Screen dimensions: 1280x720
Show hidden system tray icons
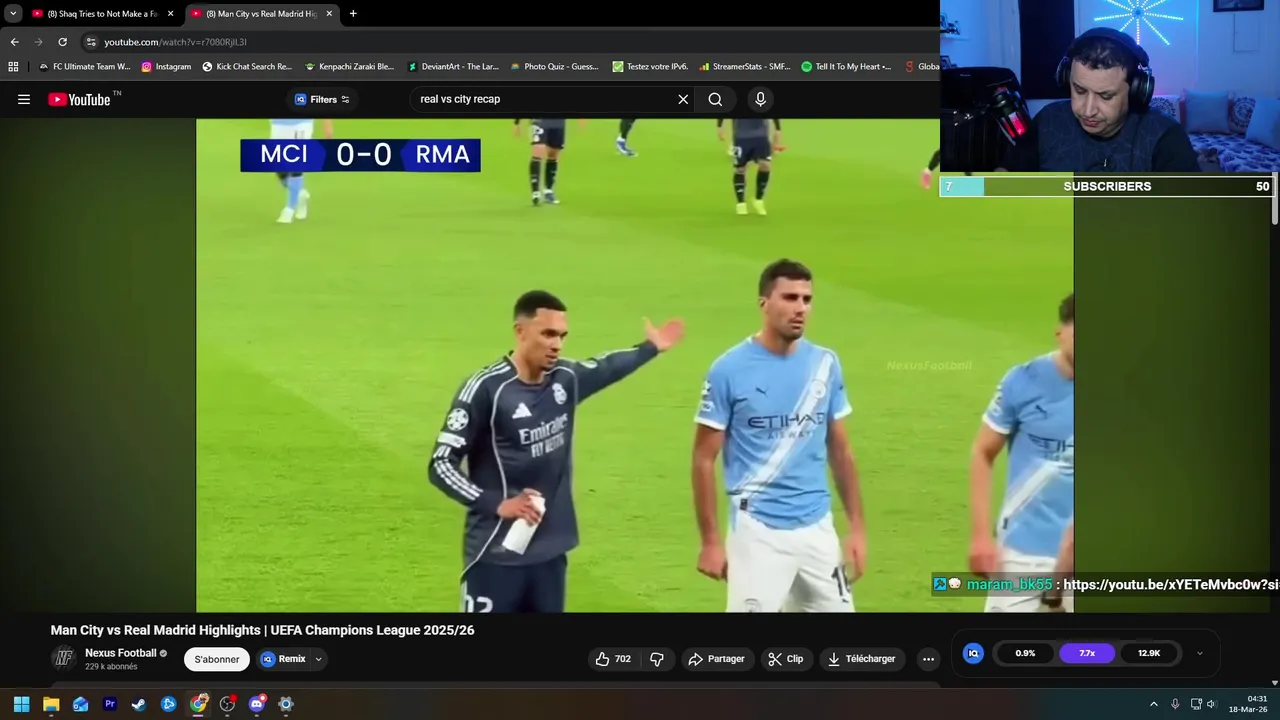(1153, 704)
